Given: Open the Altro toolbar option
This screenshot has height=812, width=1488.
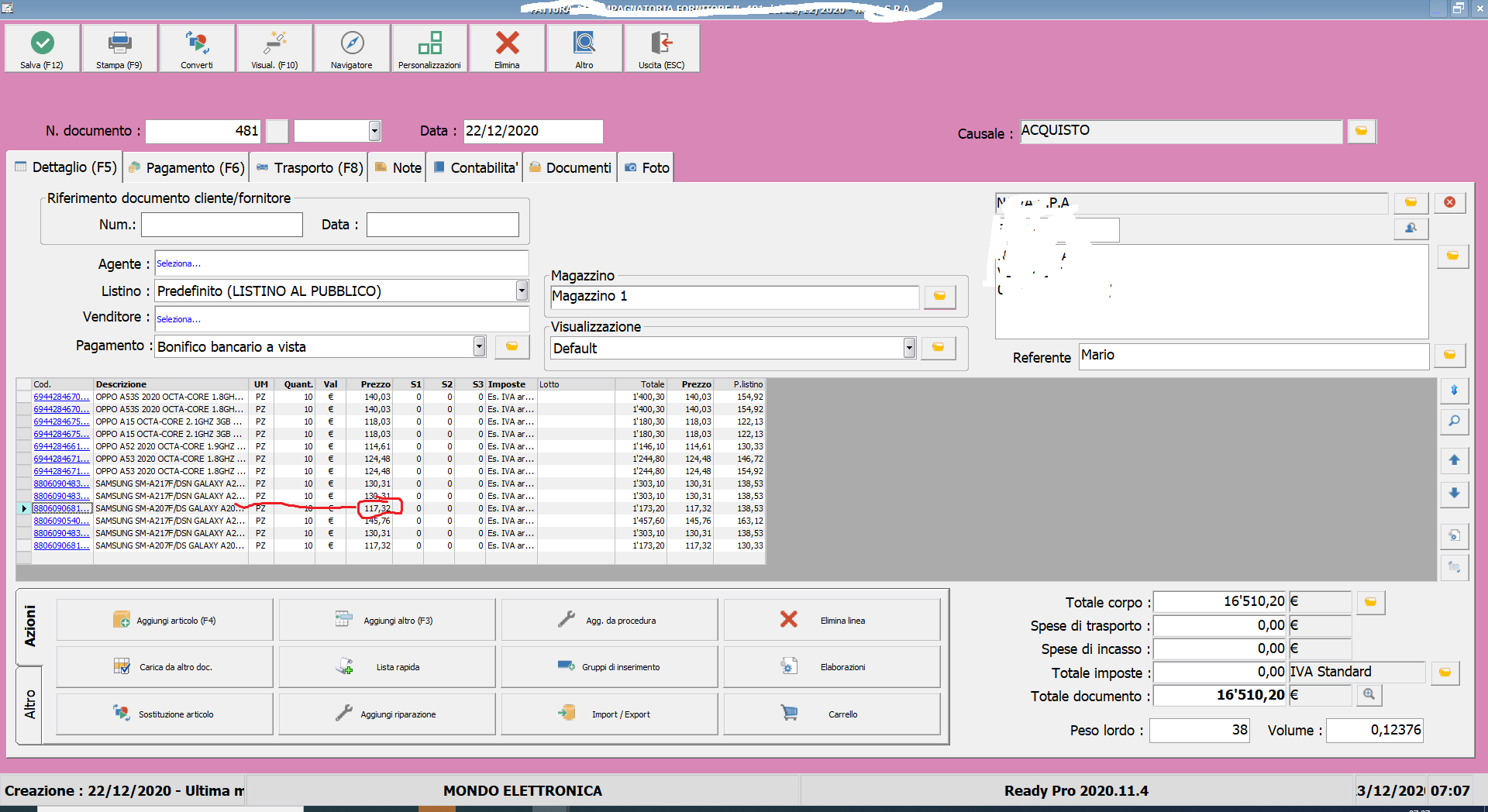Looking at the screenshot, I should (x=584, y=48).
